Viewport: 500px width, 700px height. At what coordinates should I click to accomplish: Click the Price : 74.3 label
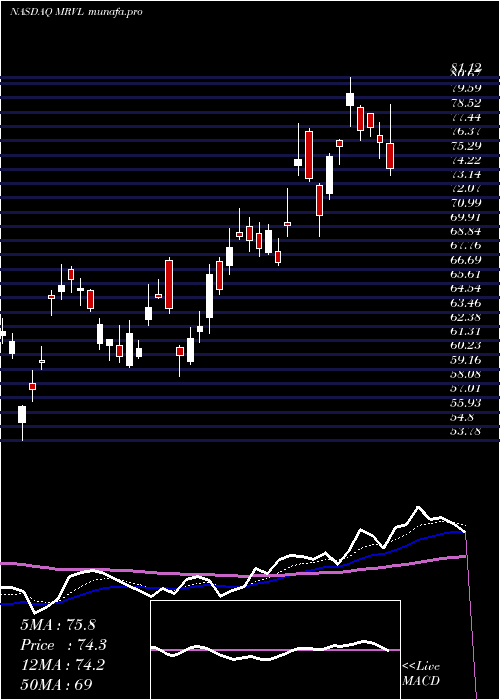(63, 645)
